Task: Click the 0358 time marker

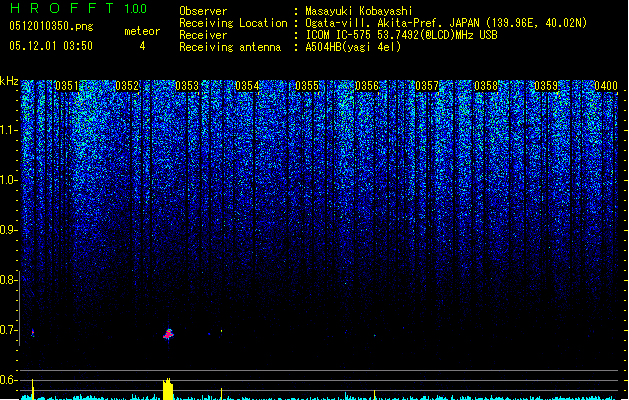Action: [x=486, y=86]
